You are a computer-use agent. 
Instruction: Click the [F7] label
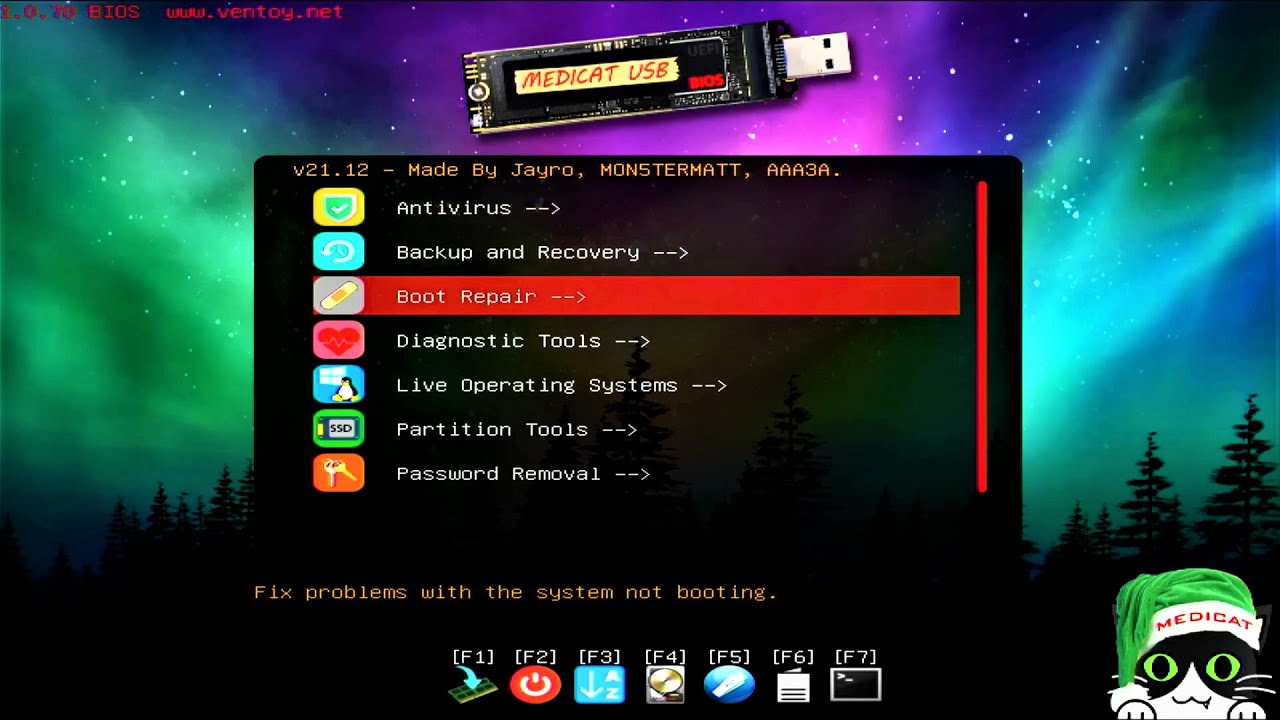pyautogui.click(x=856, y=657)
